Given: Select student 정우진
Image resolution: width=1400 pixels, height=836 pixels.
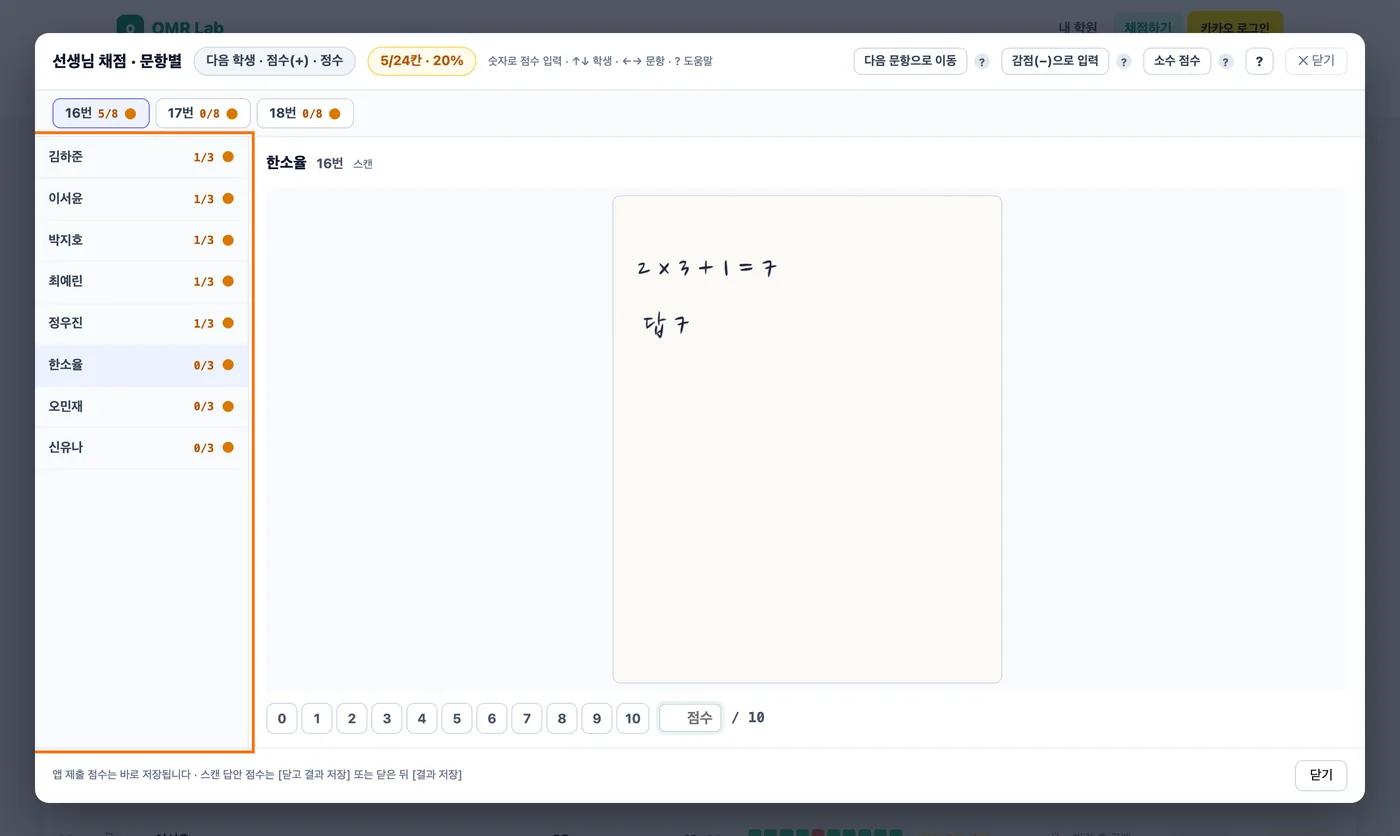Looking at the screenshot, I should click(141, 324).
